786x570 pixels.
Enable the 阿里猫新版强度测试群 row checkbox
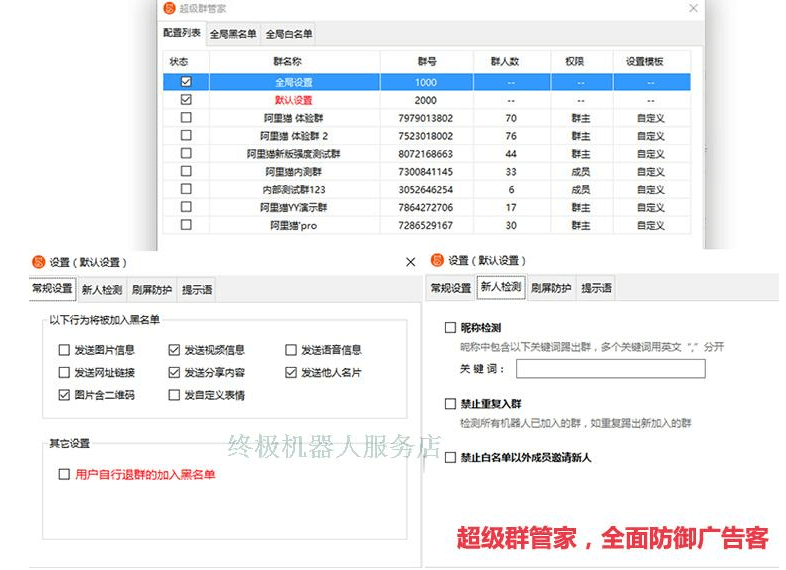tap(186, 153)
